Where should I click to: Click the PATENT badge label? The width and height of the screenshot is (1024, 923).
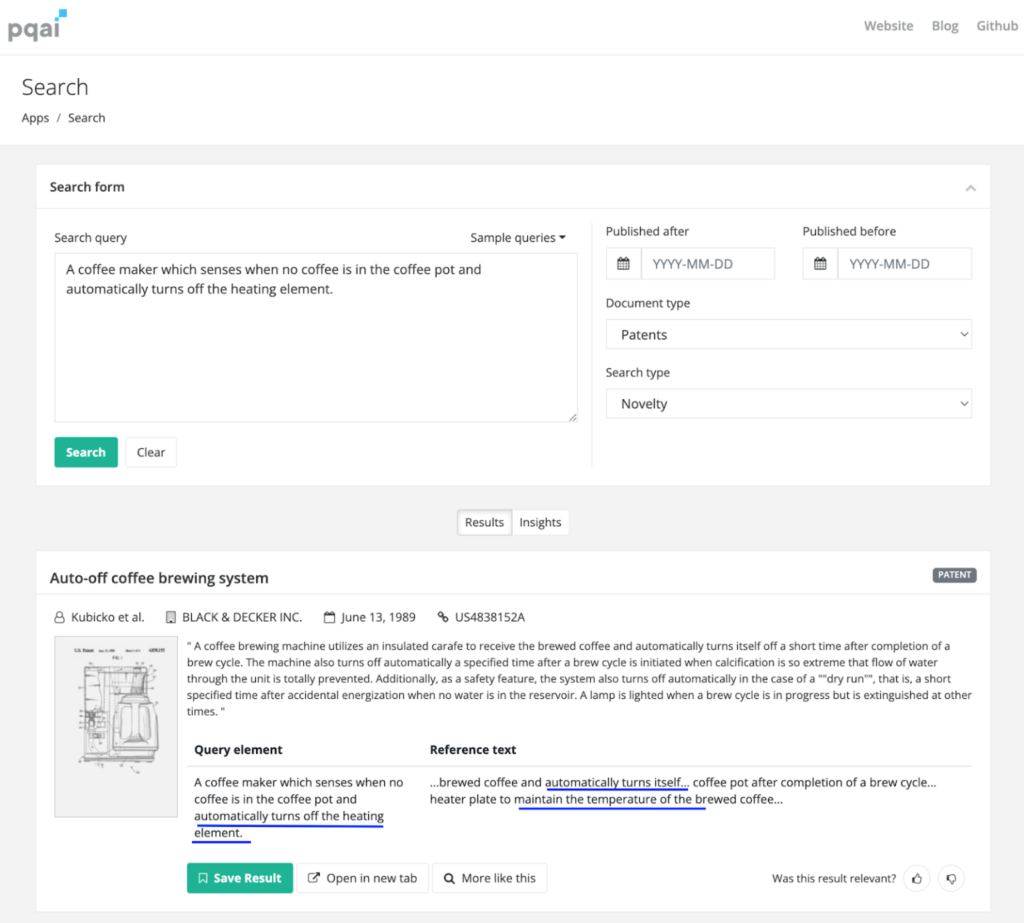coord(954,575)
